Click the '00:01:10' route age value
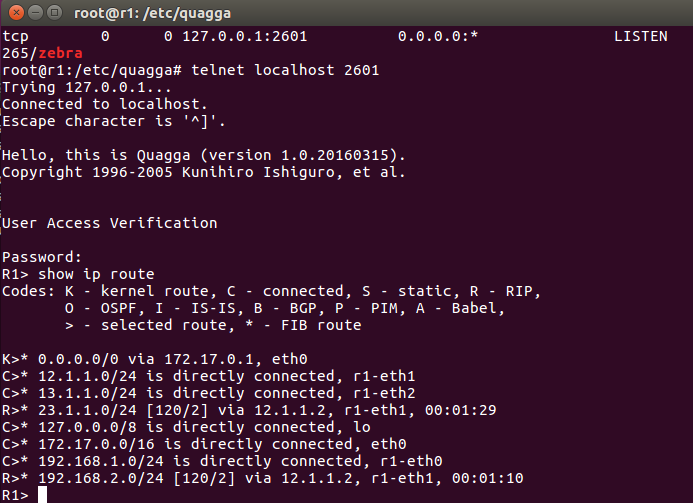This screenshot has width=693, height=503. pyautogui.click(x=487, y=478)
